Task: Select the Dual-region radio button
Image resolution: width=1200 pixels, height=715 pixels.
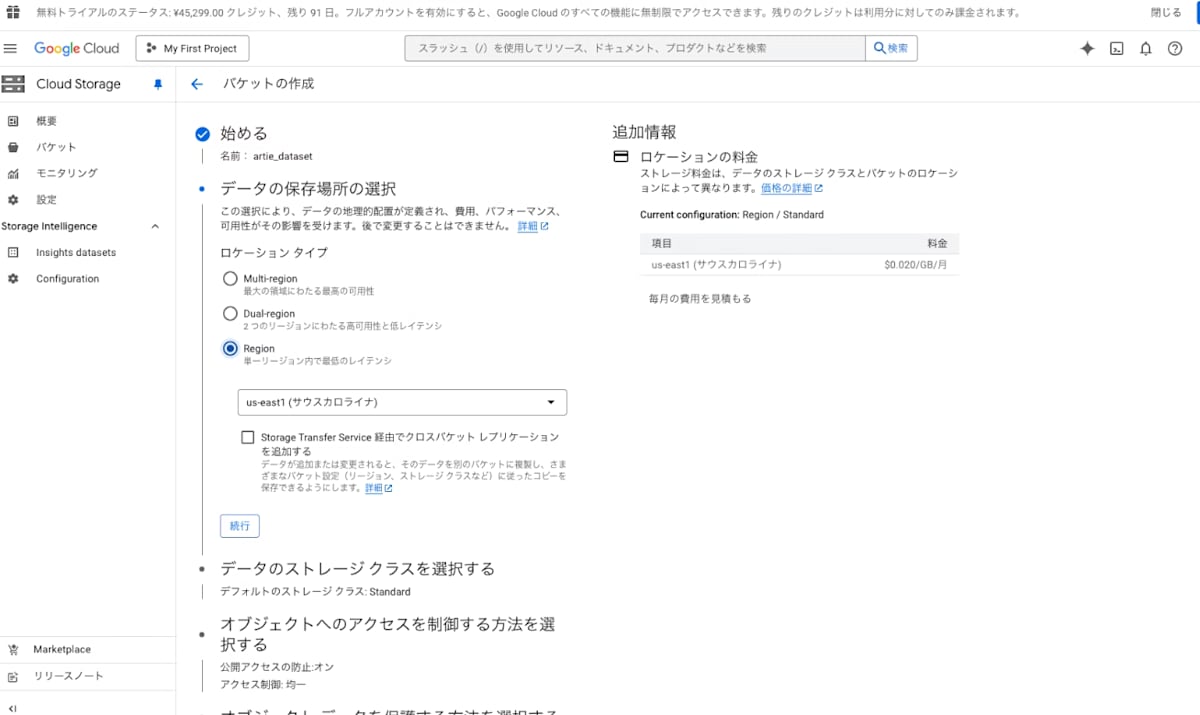Action: pos(231,314)
